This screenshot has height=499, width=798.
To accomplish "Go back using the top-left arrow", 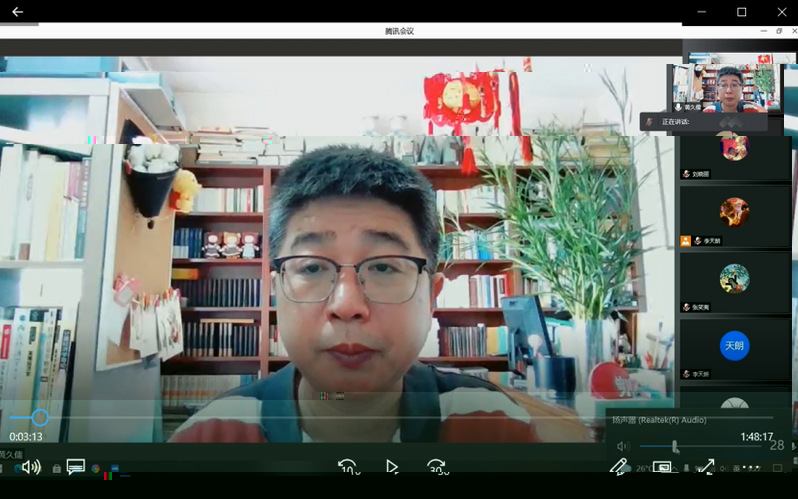I will click(x=17, y=11).
